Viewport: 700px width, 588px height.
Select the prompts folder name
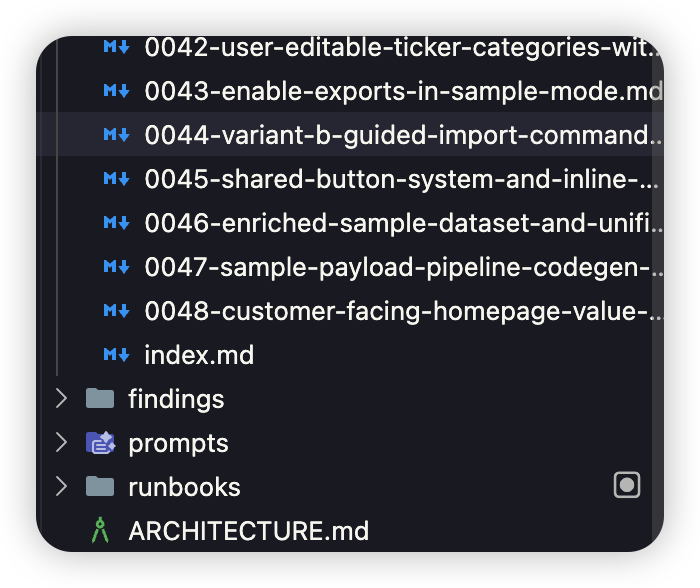pyautogui.click(x=178, y=443)
